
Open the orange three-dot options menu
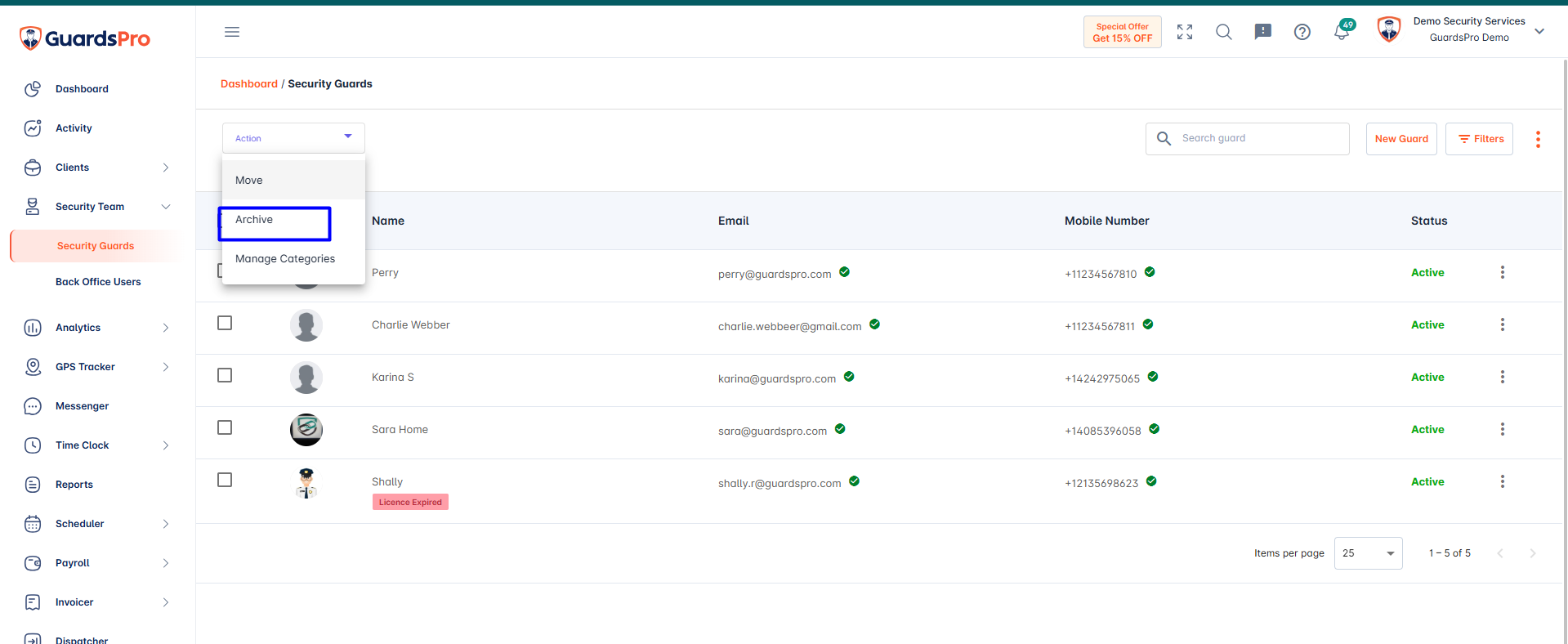[1538, 139]
